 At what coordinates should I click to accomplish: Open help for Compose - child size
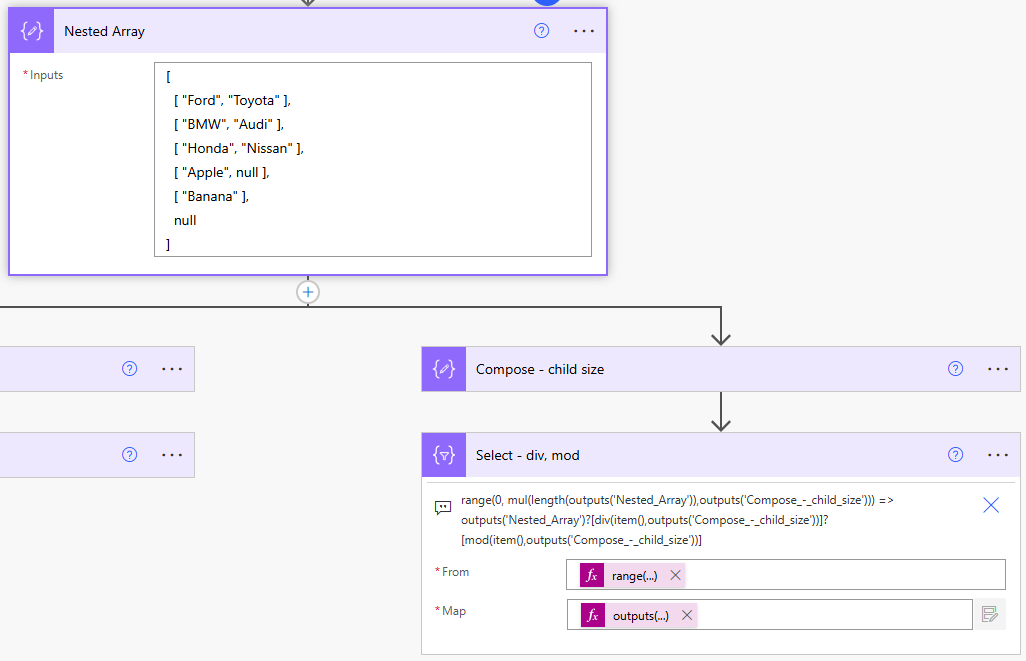955,369
